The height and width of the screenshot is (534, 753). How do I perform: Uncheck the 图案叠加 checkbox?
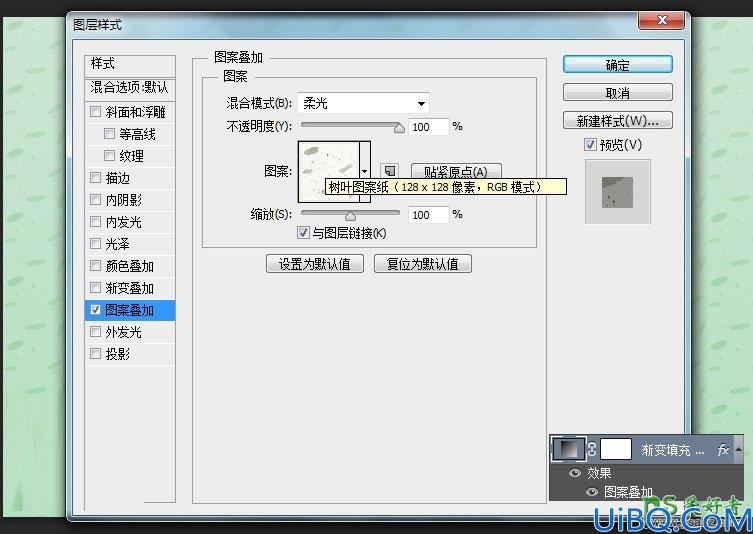tap(96, 310)
